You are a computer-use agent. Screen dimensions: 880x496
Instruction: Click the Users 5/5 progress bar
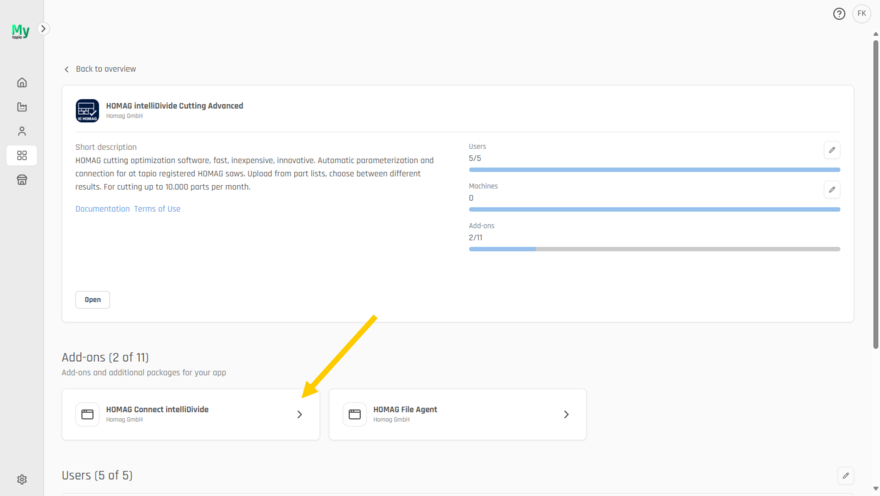point(654,169)
